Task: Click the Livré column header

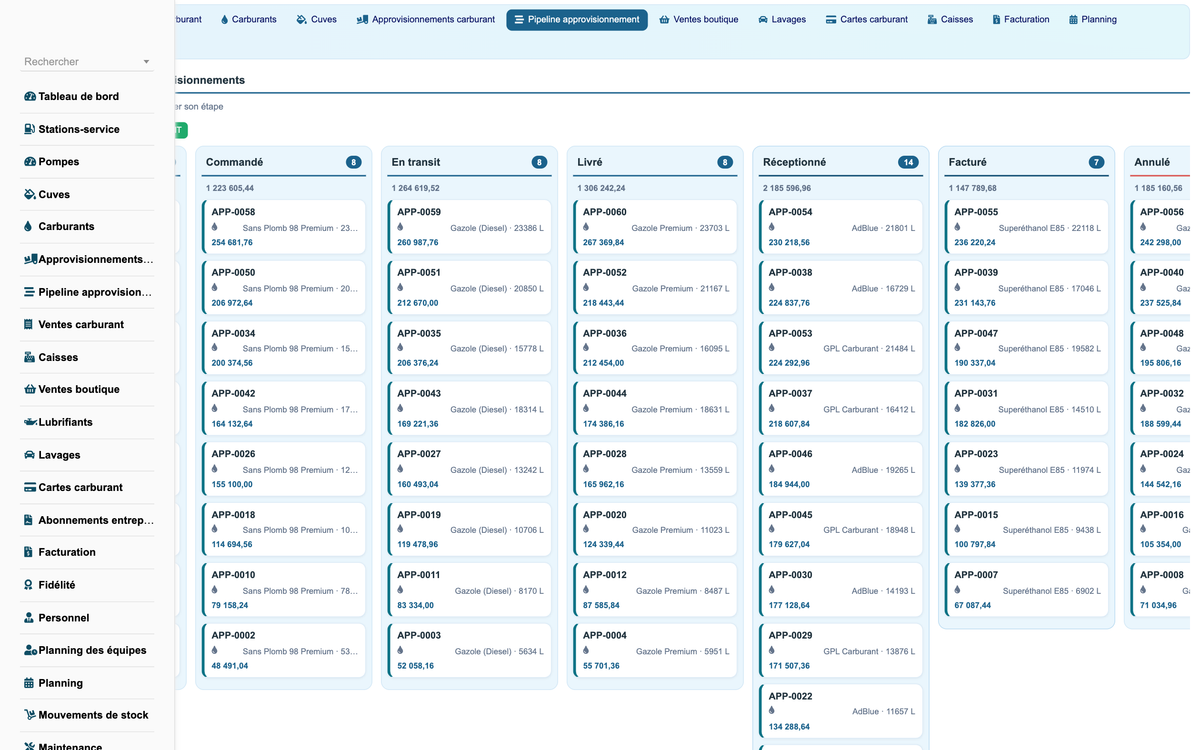Action: [655, 162]
